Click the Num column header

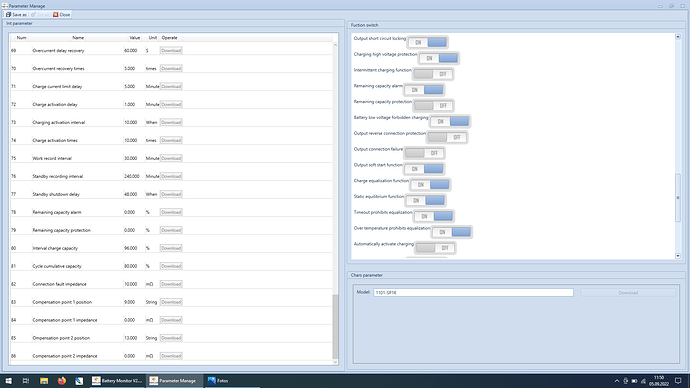(x=21, y=38)
